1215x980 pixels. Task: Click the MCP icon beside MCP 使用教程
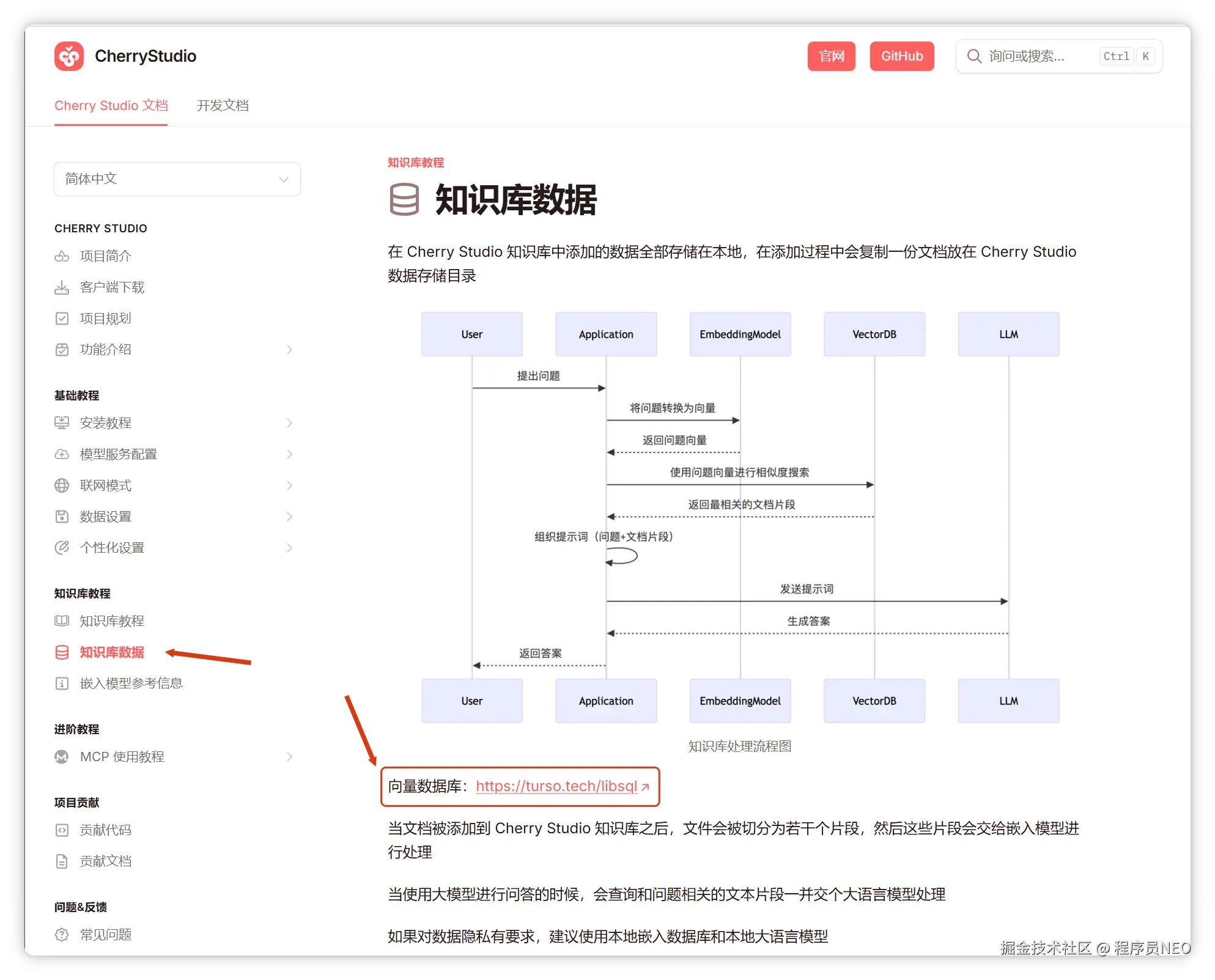coord(62,757)
